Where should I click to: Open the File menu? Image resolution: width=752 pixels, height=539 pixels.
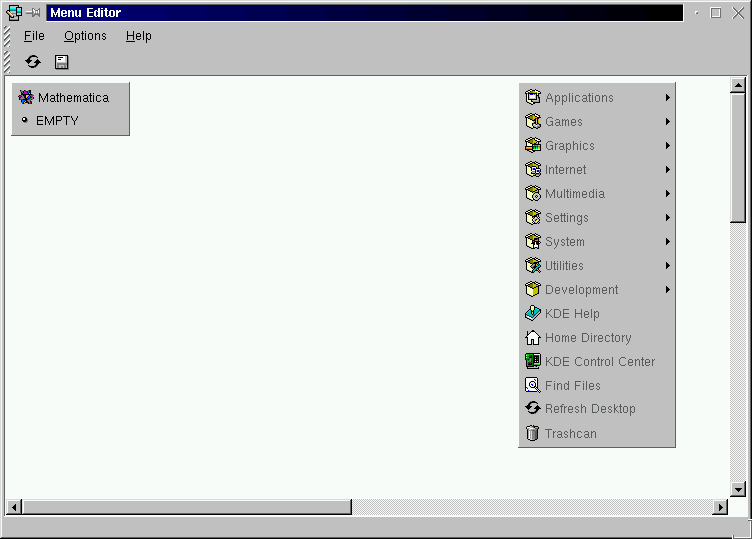coord(34,36)
